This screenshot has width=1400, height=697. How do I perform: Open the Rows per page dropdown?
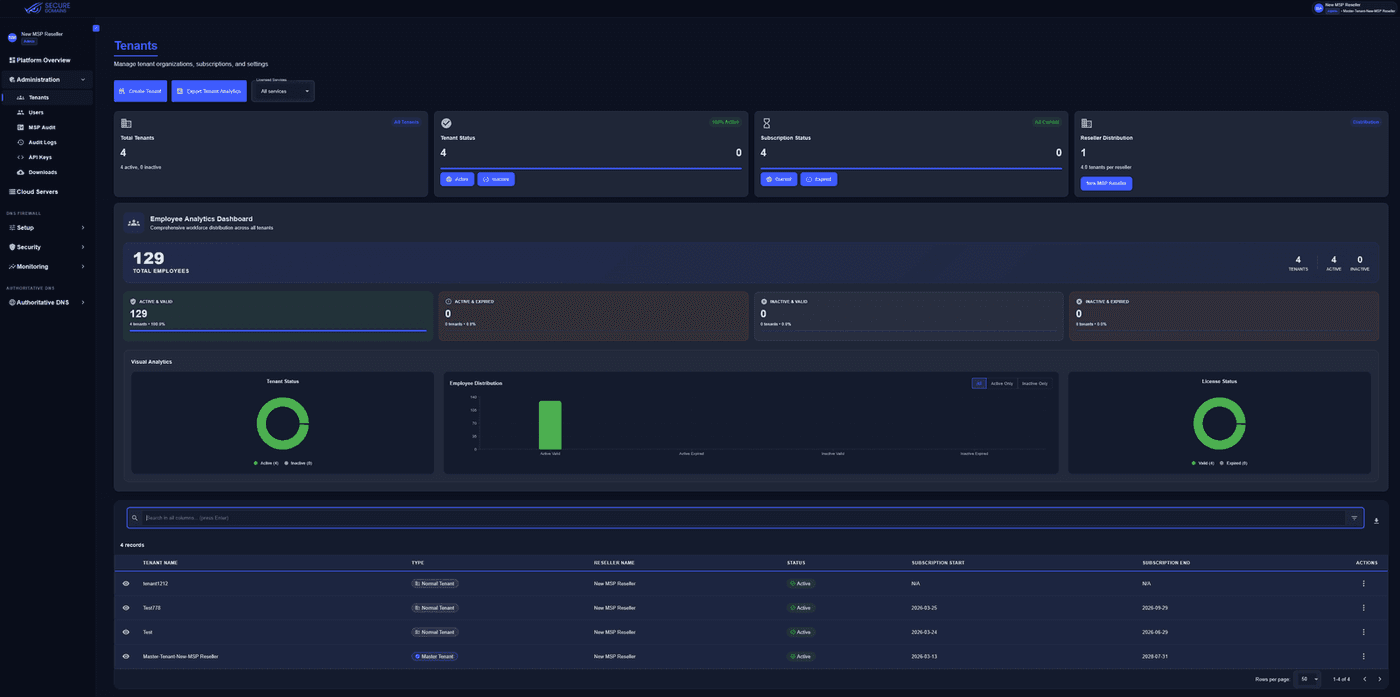point(1307,679)
